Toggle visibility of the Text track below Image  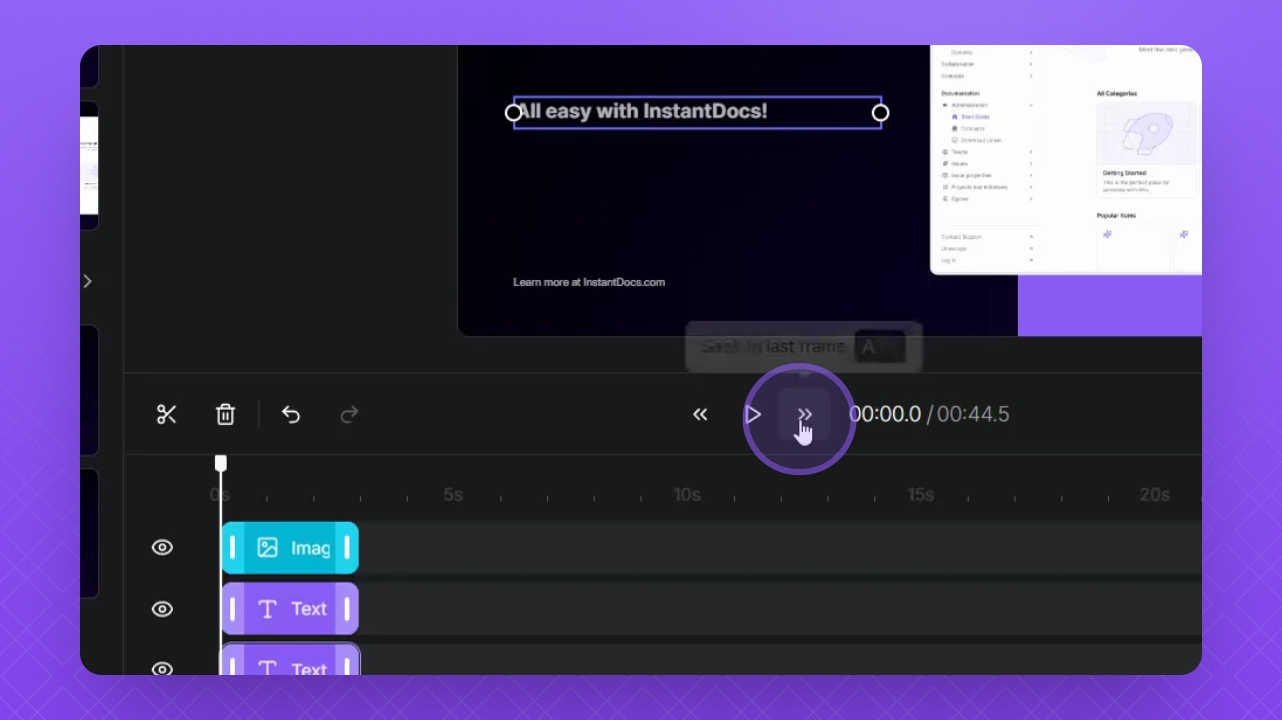tap(162, 609)
